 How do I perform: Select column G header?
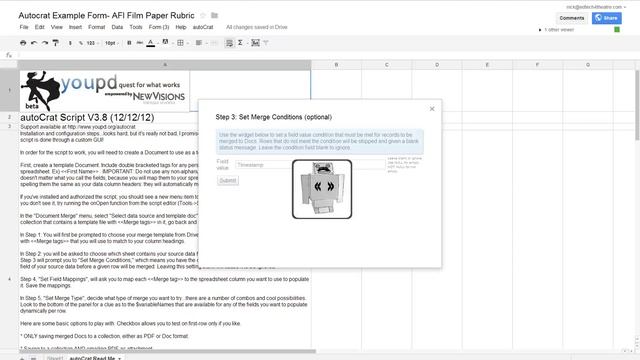[x=588, y=64]
